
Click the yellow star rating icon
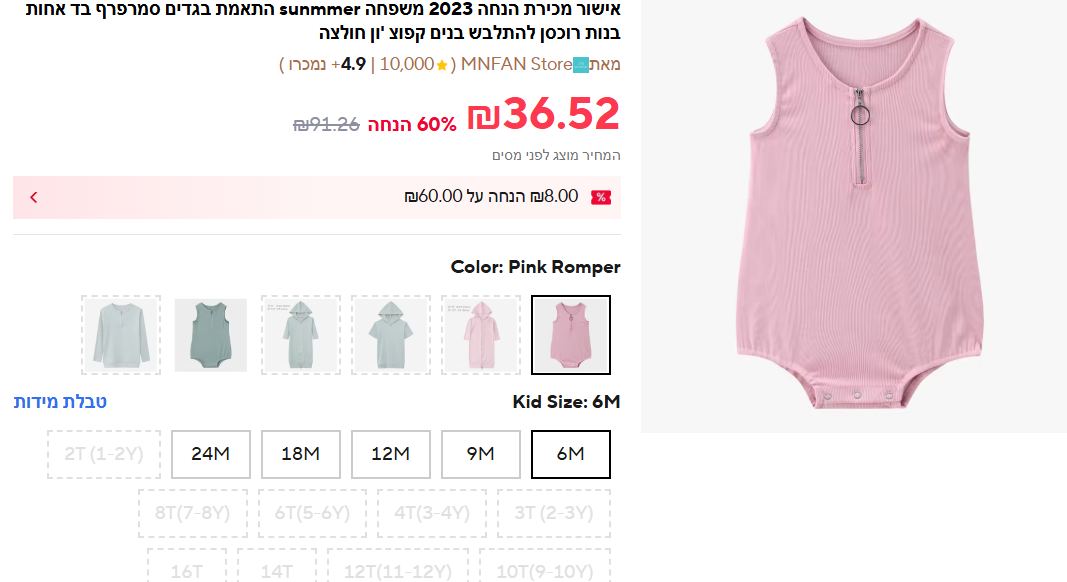click(x=442, y=66)
